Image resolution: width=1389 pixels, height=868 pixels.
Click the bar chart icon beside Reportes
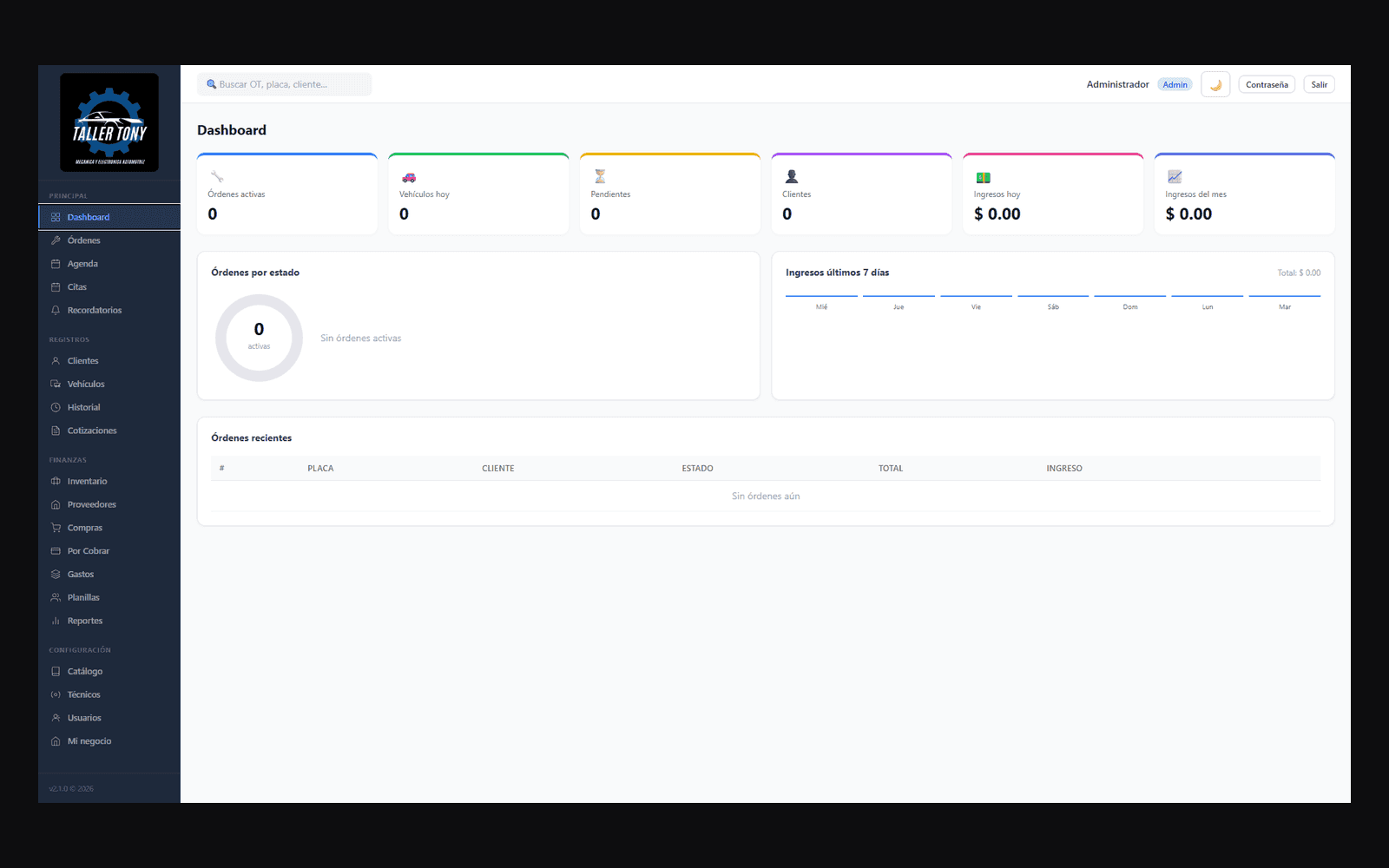(56, 621)
